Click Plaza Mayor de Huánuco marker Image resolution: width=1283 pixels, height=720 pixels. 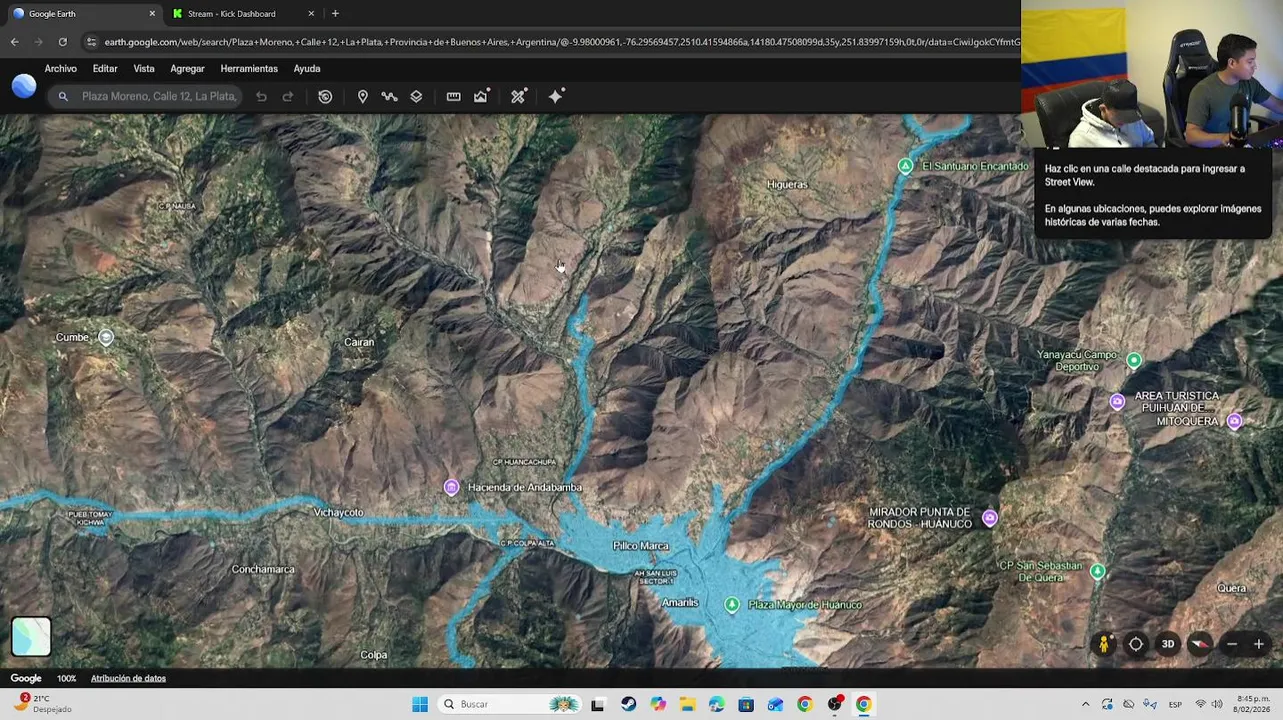coord(732,605)
